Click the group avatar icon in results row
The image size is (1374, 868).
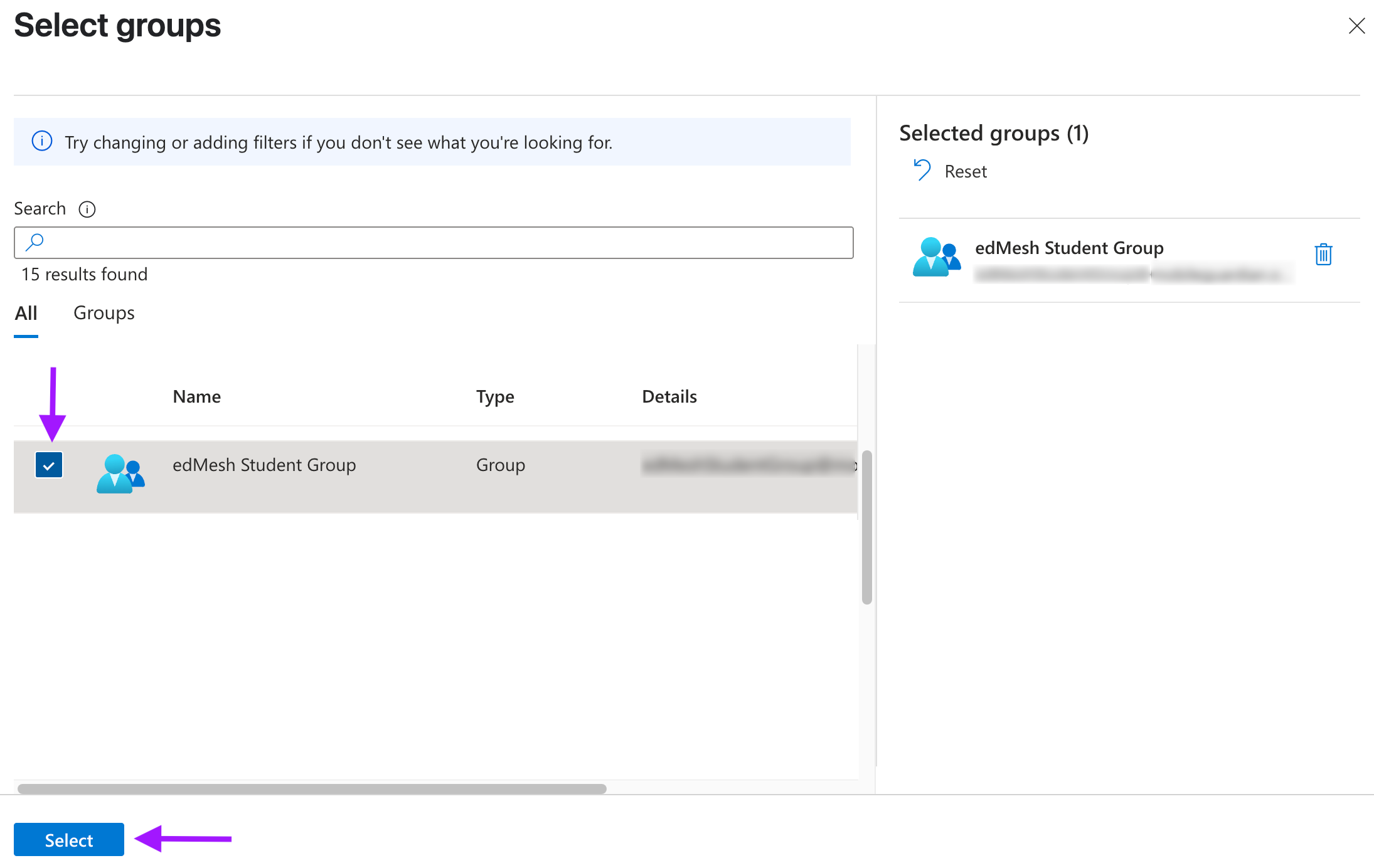120,474
